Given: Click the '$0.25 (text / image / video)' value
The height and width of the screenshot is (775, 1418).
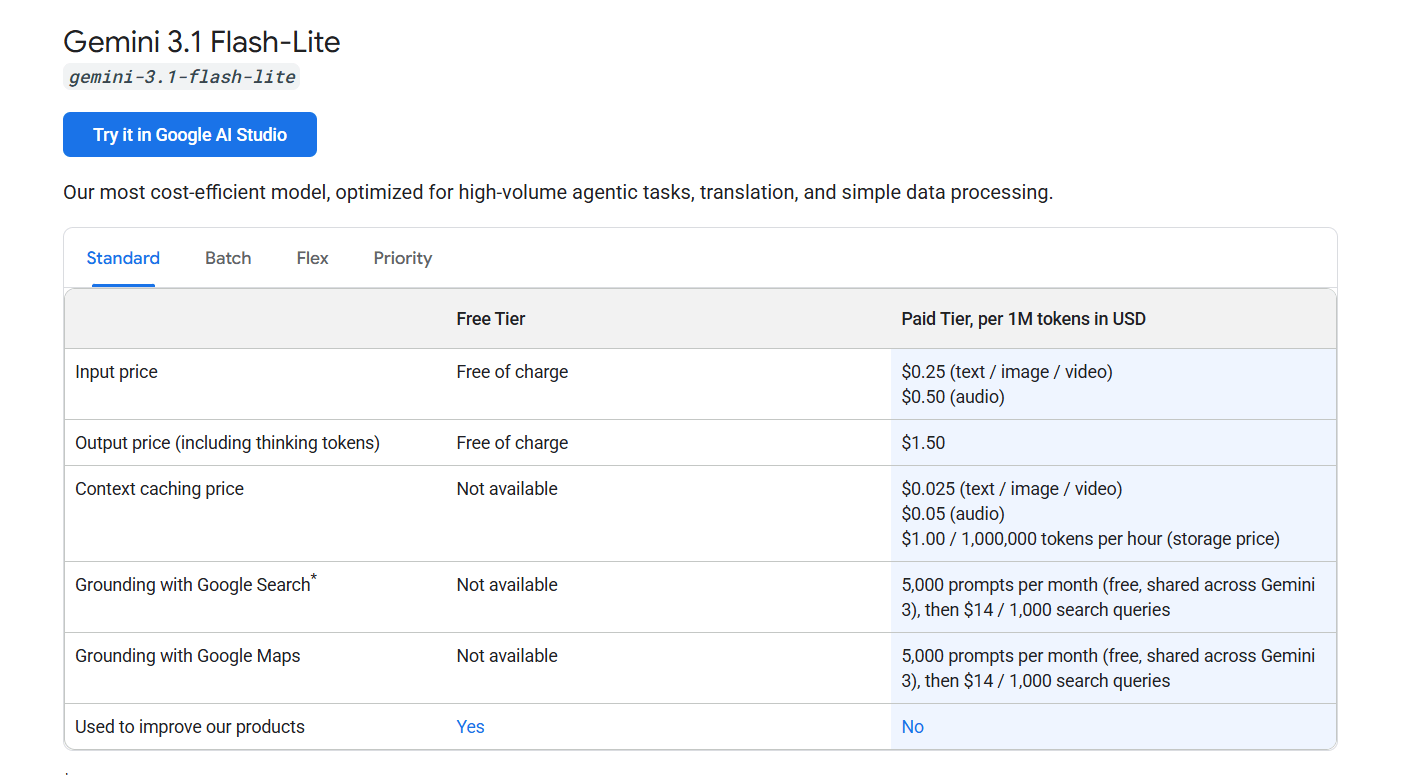Looking at the screenshot, I should [1007, 372].
